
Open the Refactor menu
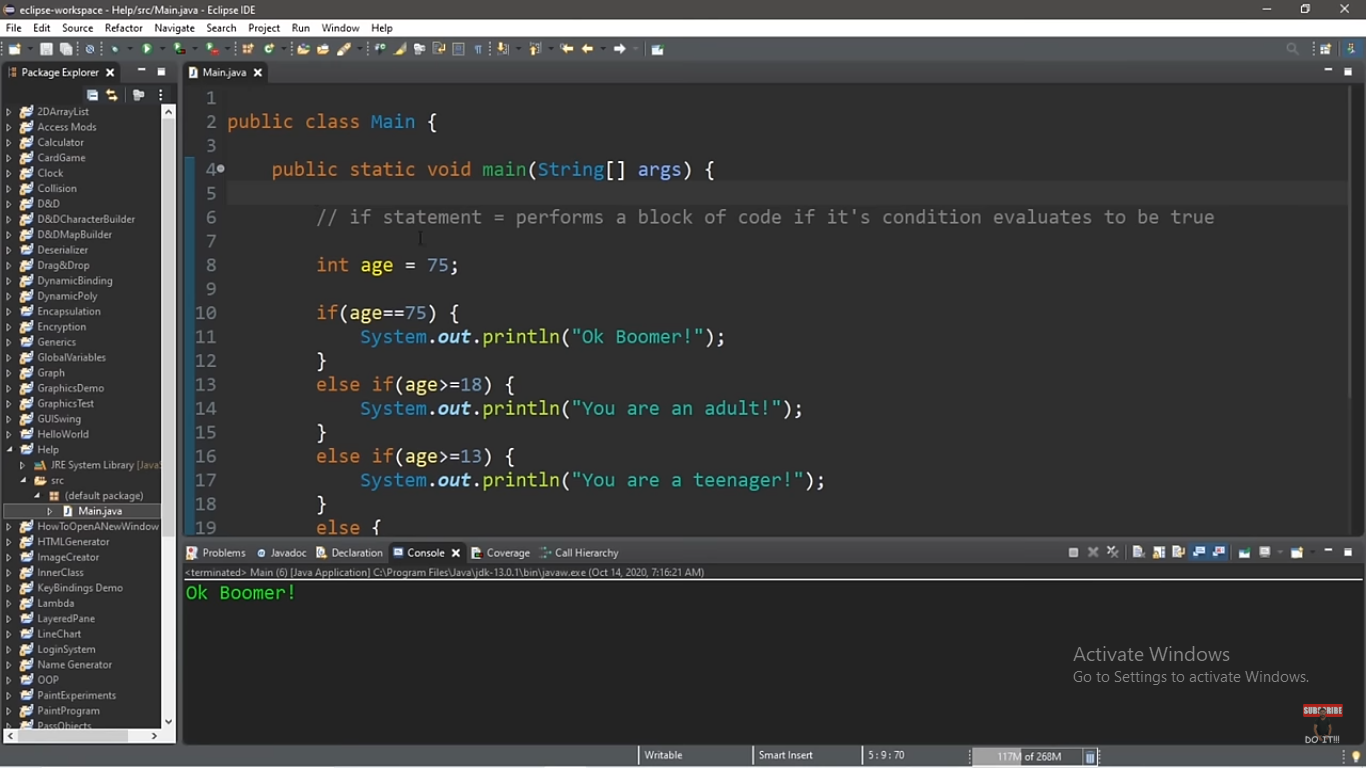click(124, 28)
